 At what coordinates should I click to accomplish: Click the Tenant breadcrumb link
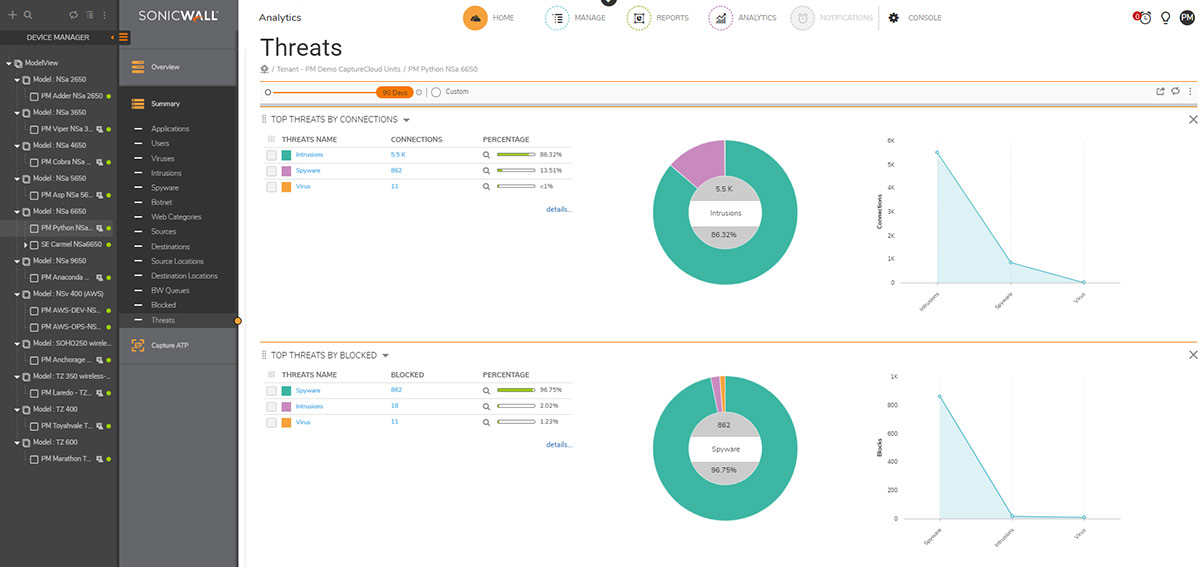click(x=340, y=69)
